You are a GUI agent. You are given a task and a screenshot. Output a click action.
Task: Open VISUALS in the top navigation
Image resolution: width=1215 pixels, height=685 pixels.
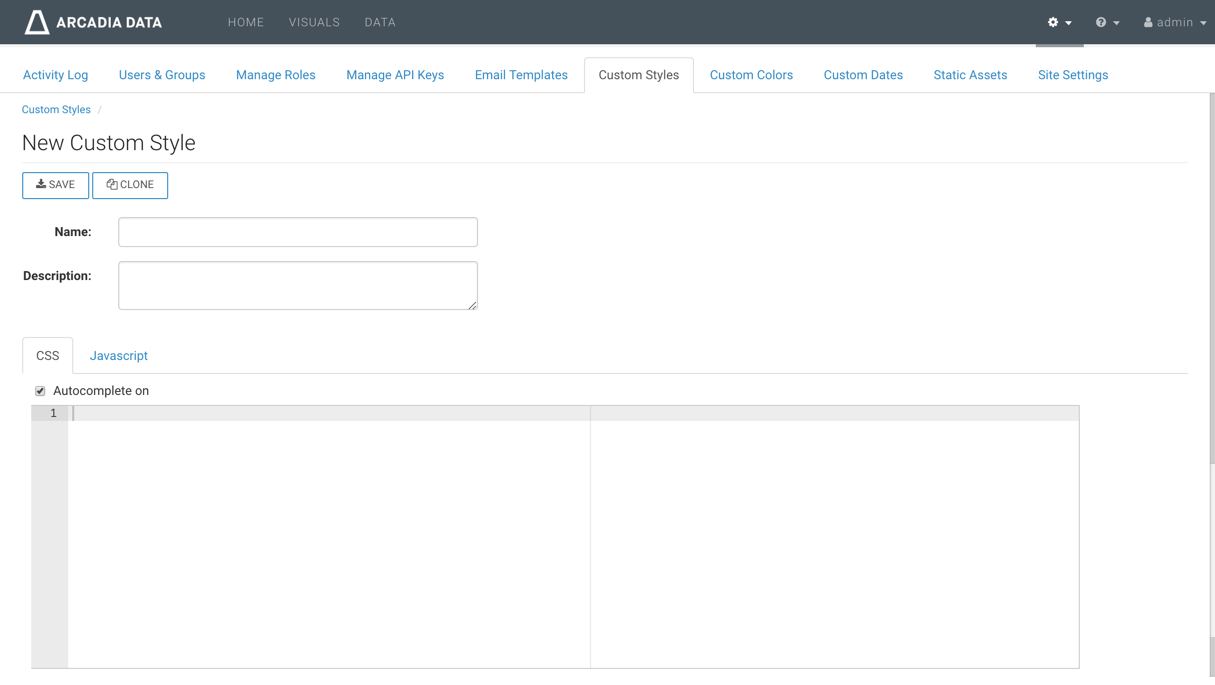314,22
